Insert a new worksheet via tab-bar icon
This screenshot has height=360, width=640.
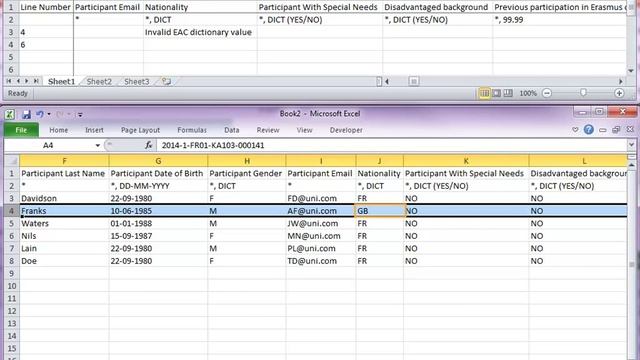pyautogui.click(x=166, y=82)
